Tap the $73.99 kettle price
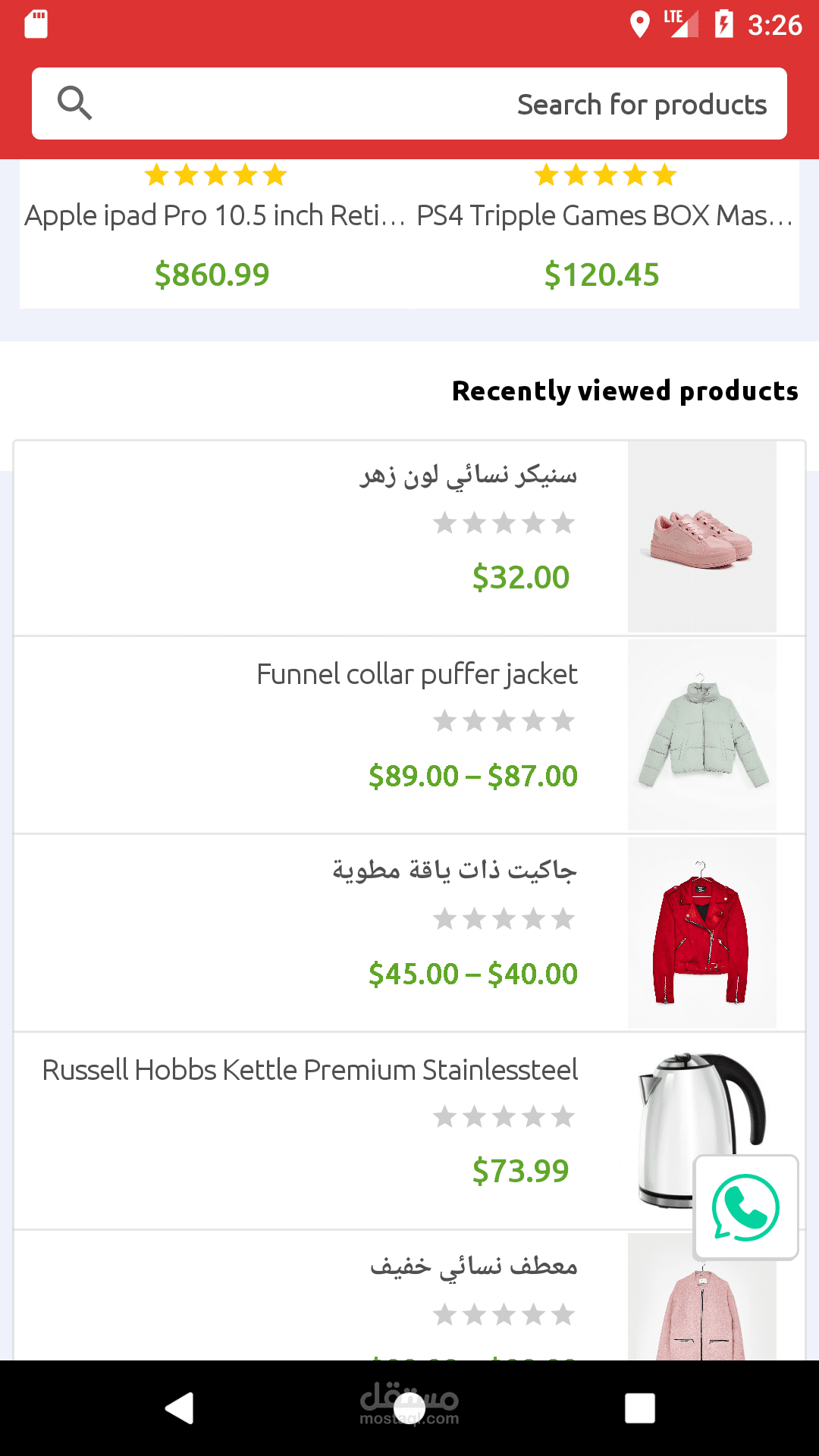The image size is (819, 1456). click(x=520, y=1171)
